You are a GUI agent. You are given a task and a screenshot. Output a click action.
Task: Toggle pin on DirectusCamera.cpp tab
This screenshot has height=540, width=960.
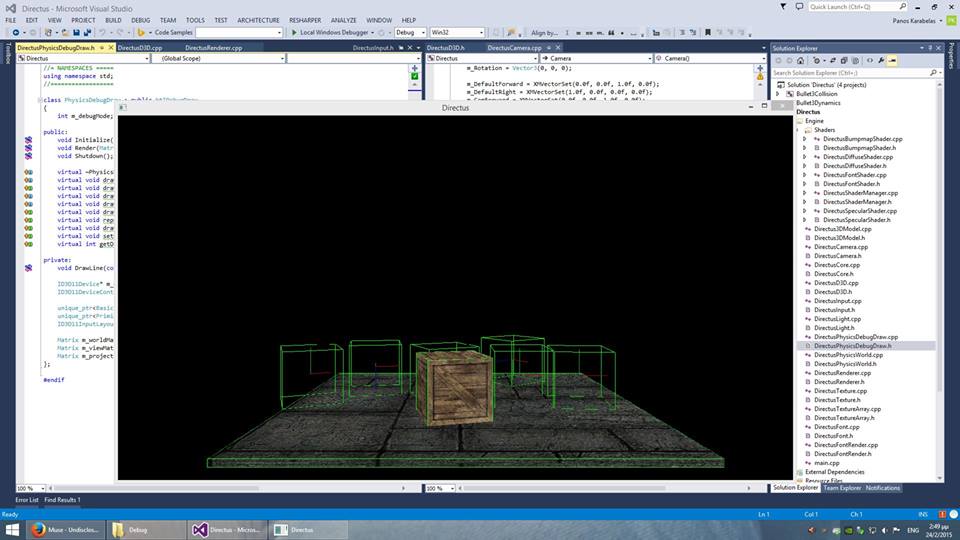549,48
